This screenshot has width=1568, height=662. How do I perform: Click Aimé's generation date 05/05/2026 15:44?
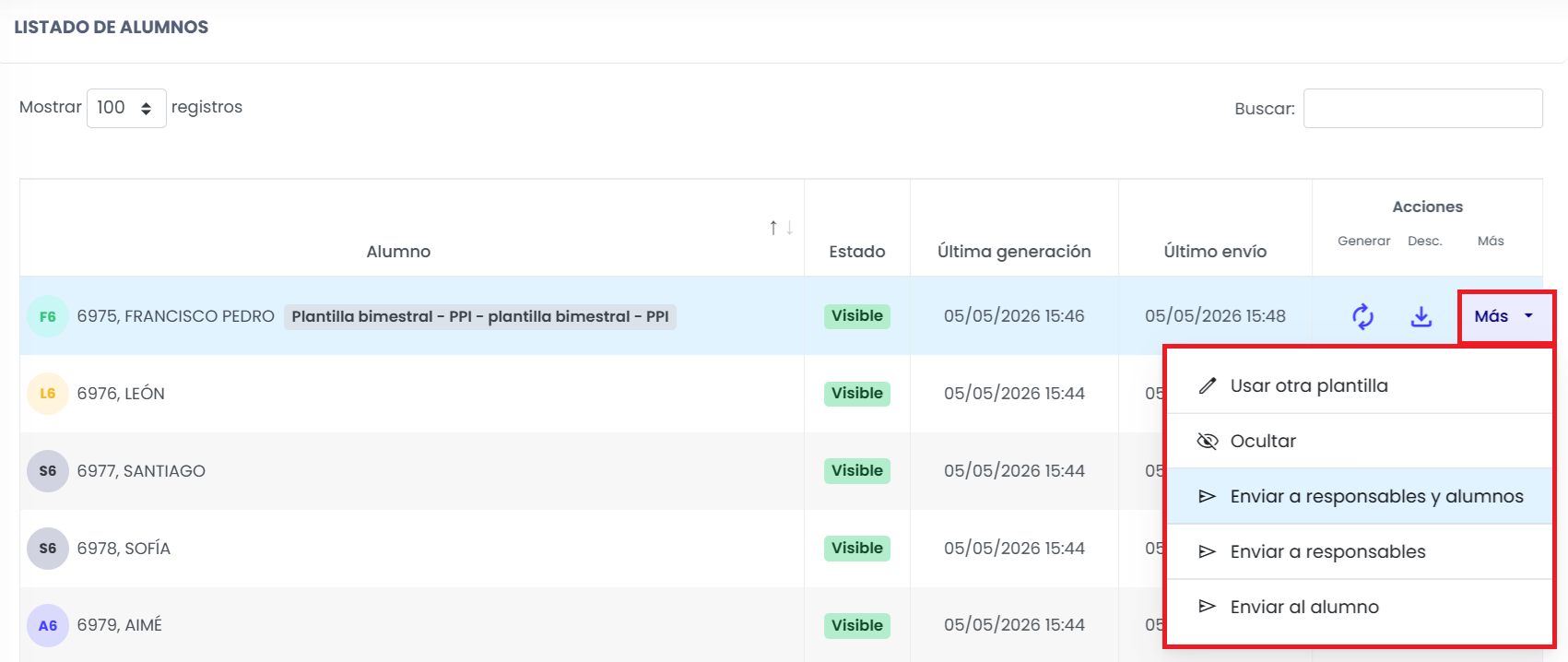click(1014, 625)
